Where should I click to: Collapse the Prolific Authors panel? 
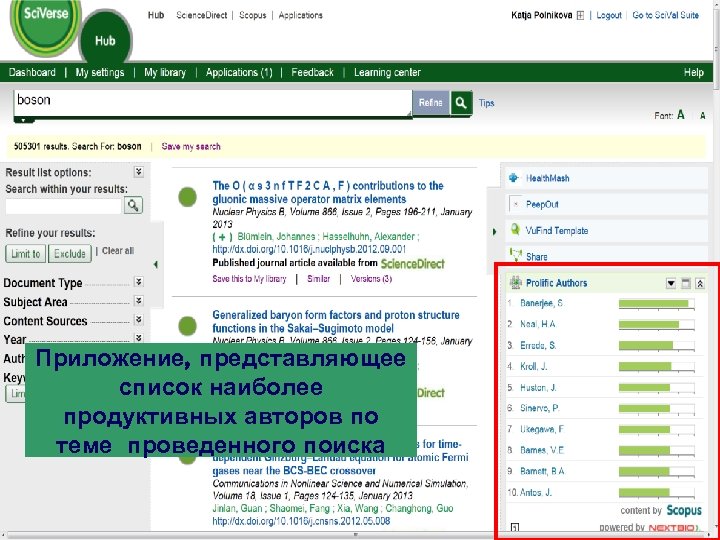[700, 283]
